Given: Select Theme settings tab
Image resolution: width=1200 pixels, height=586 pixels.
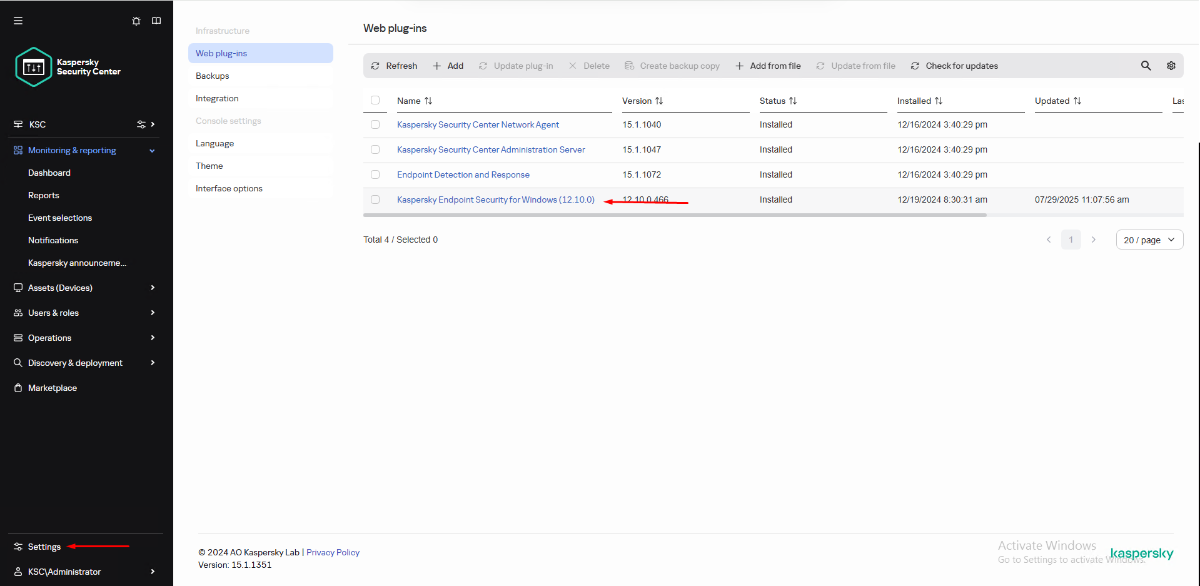Looking at the screenshot, I should click(x=260, y=166).
